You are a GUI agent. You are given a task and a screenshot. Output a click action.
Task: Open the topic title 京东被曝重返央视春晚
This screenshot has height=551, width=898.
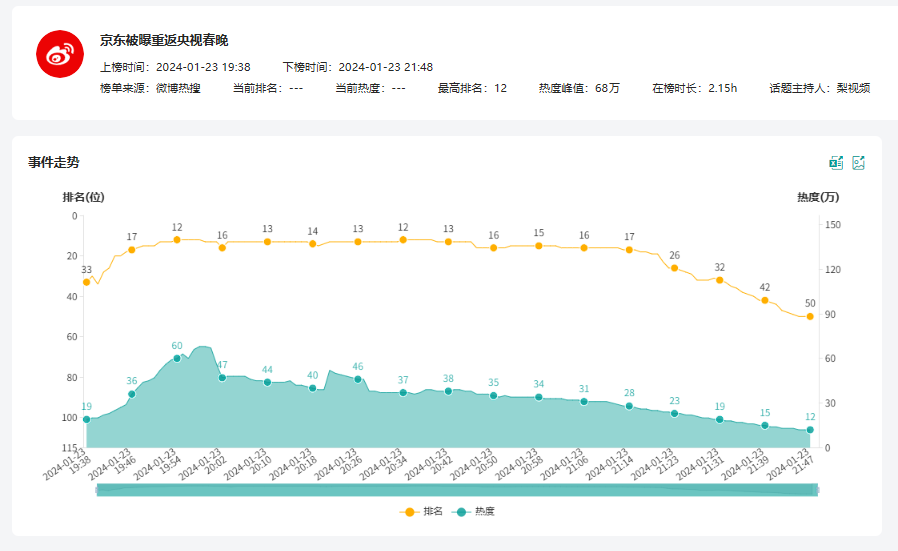[164, 40]
